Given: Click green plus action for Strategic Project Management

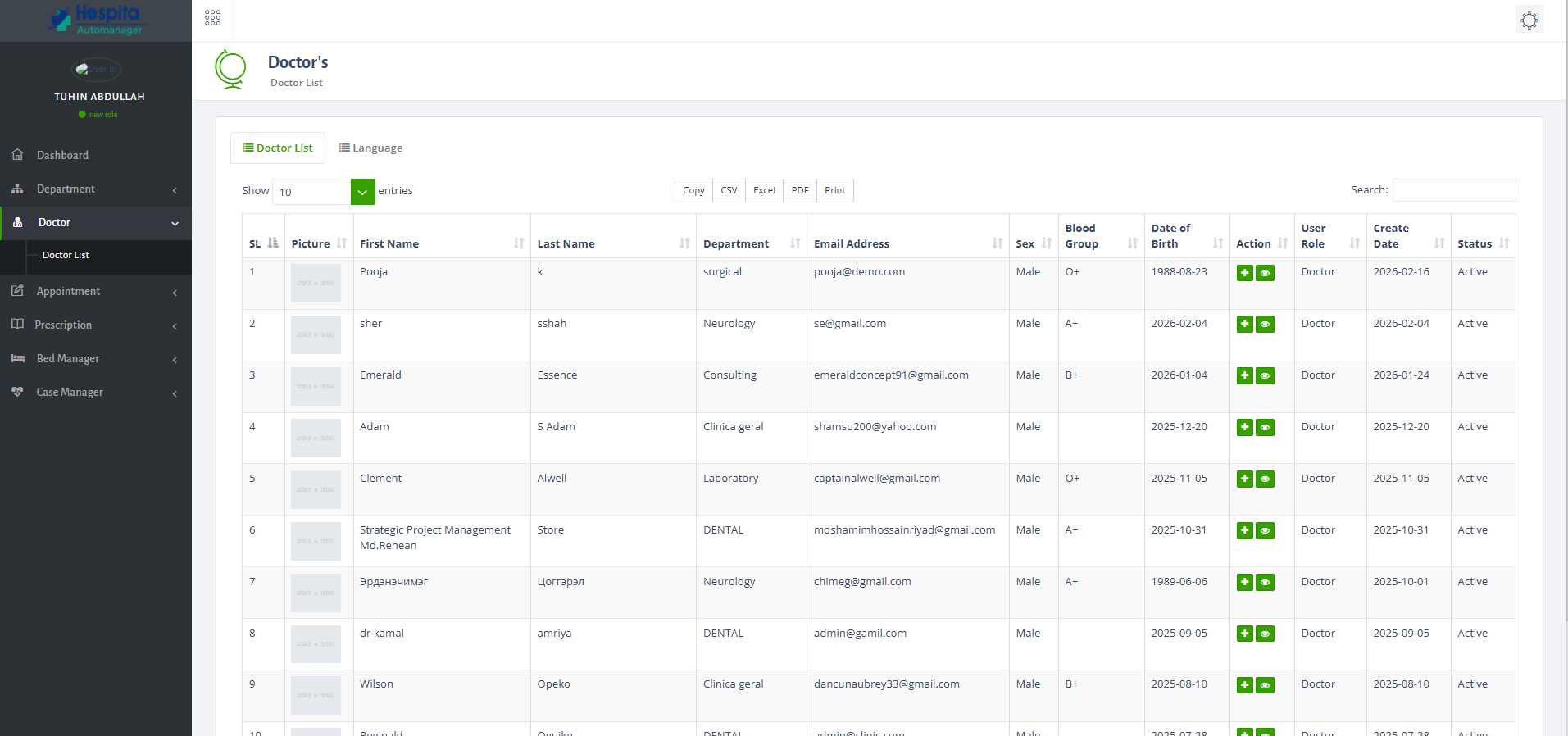Looking at the screenshot, I should 1245,531.
